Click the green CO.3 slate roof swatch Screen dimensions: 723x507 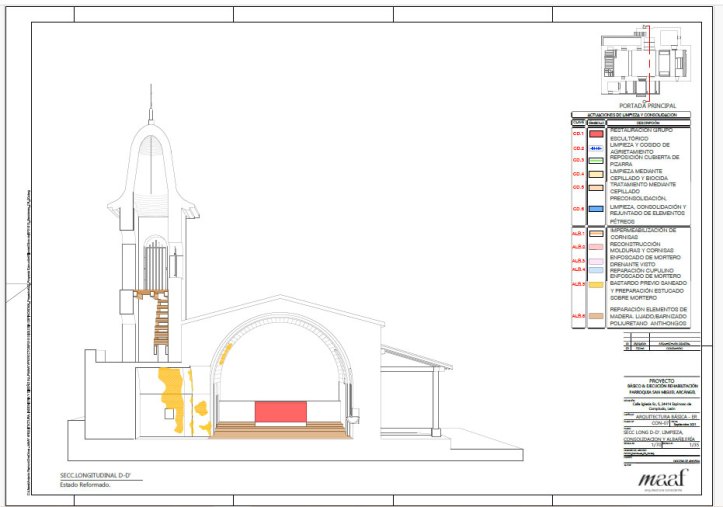593,160
